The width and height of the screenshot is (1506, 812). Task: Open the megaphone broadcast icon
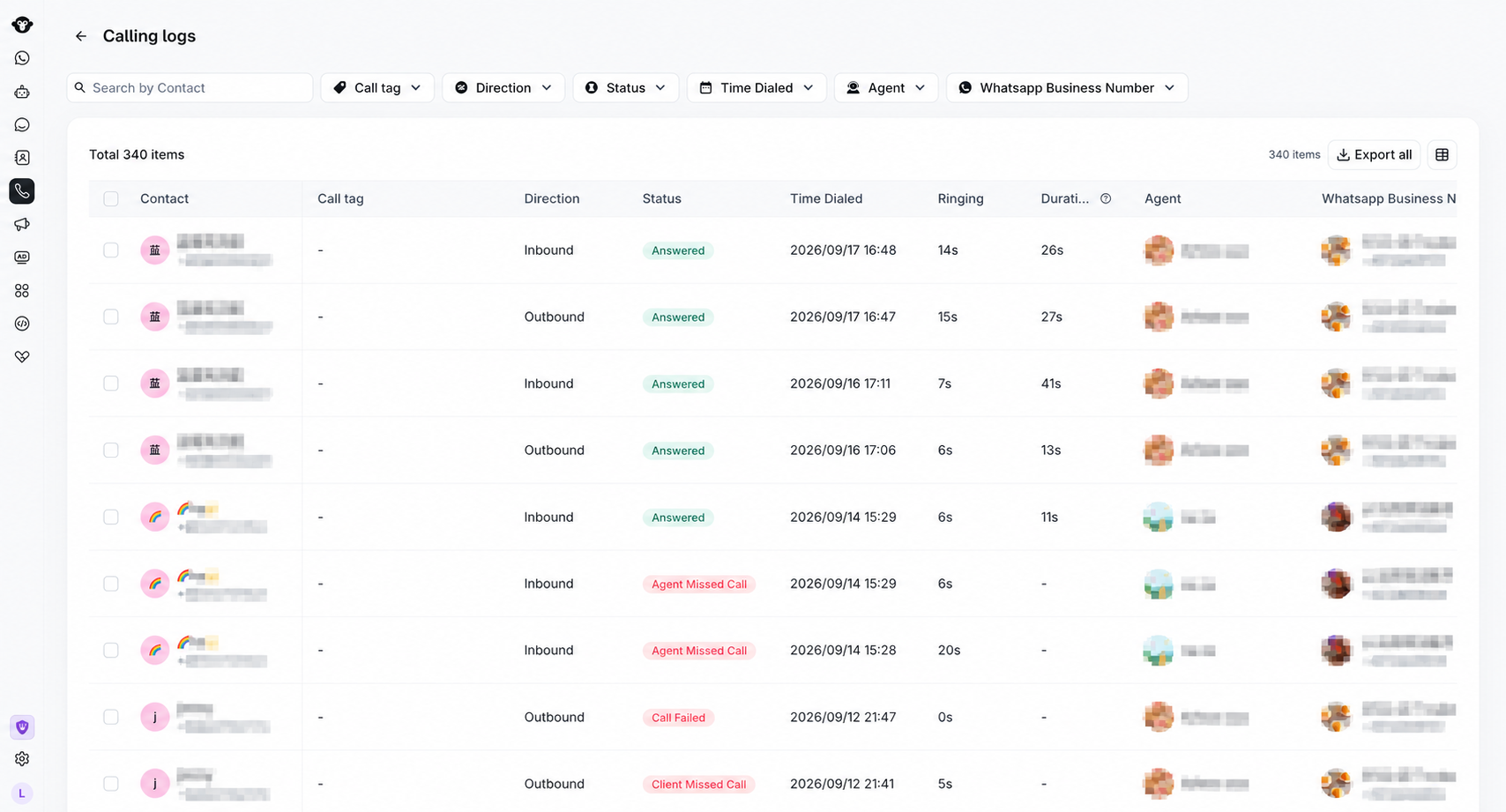(22, 225)
